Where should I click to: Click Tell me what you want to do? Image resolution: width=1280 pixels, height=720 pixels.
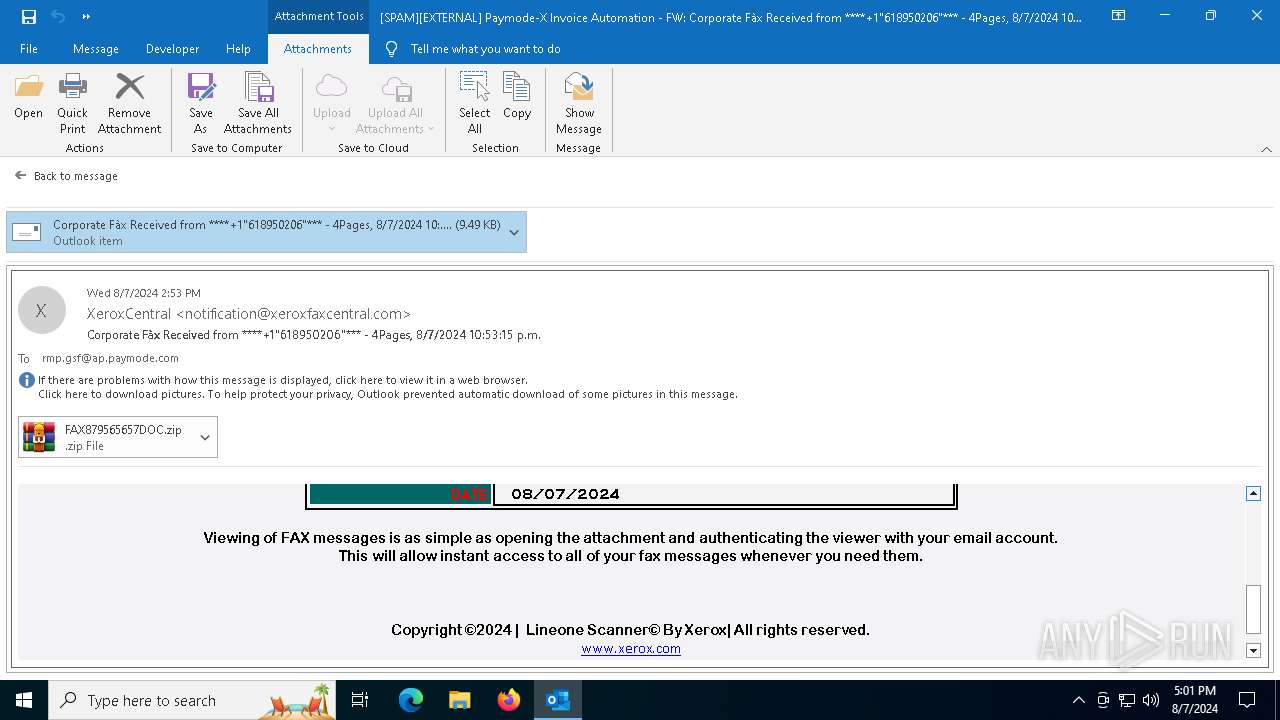[485, 49]
